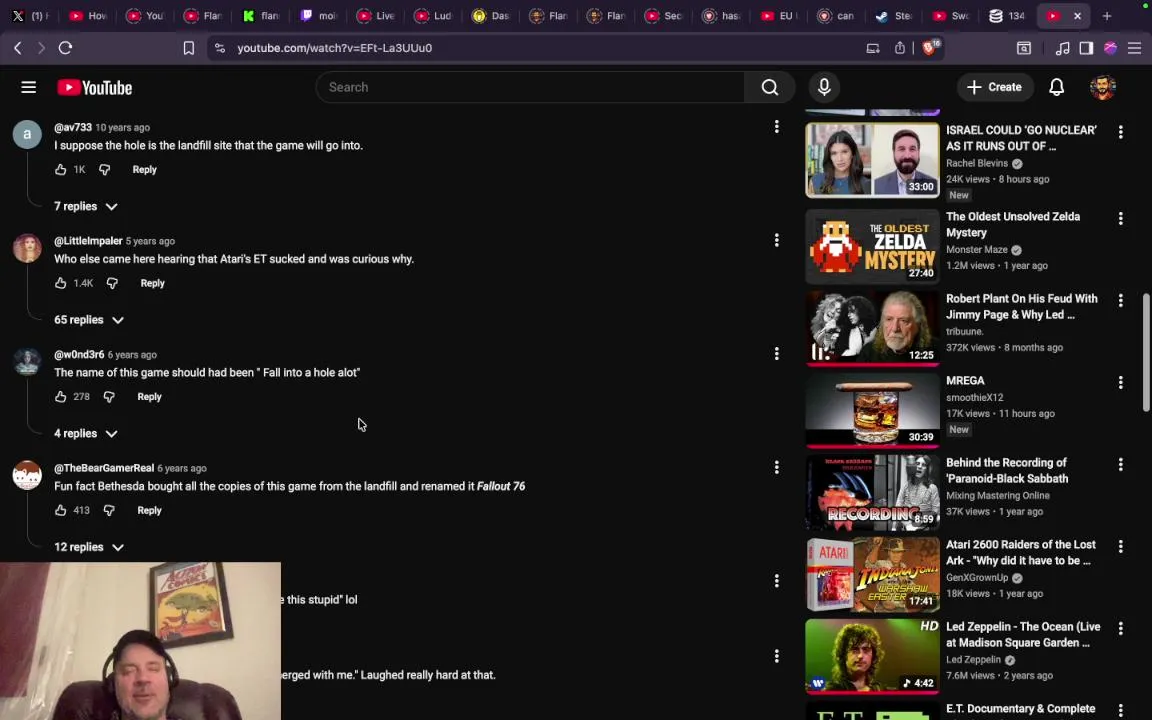Like the @LittleImpaler comment
This screenshot has width=1152, height=720.
point(60,284)
